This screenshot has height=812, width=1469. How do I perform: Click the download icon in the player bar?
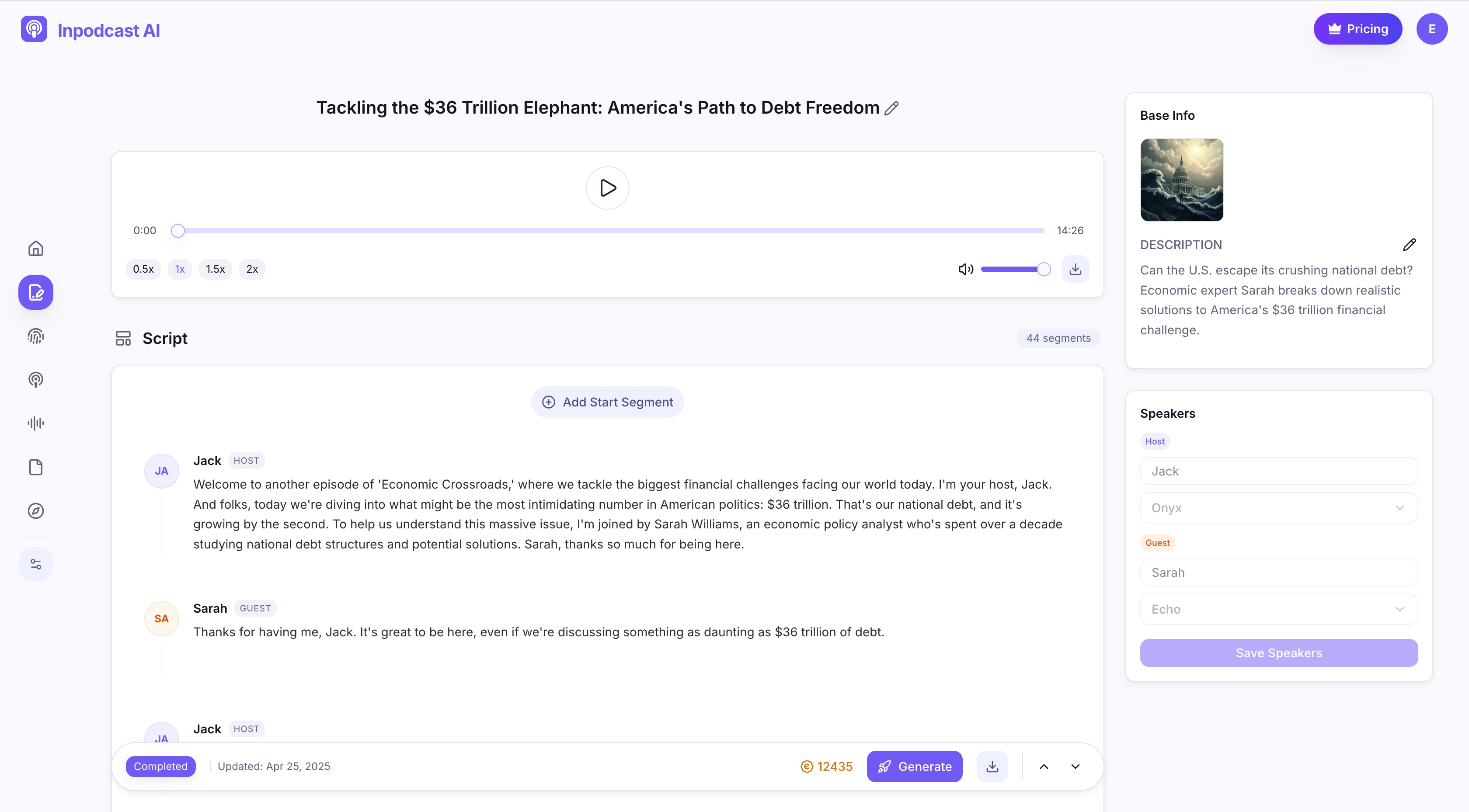click(x=1076, y=269)
